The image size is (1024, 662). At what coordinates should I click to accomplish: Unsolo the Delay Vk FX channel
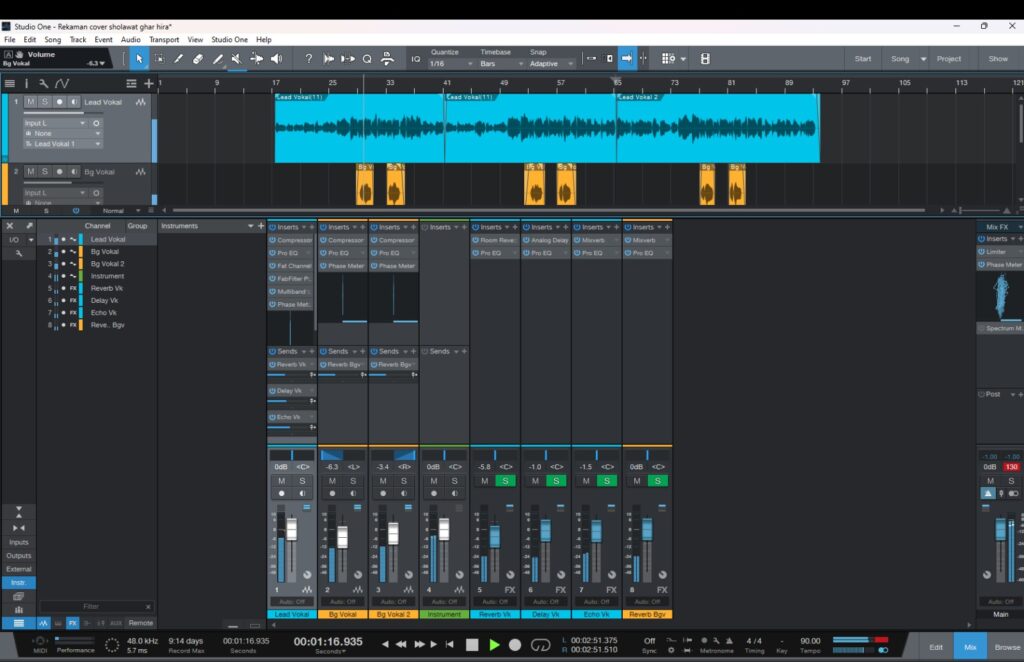tap(556, 481)
